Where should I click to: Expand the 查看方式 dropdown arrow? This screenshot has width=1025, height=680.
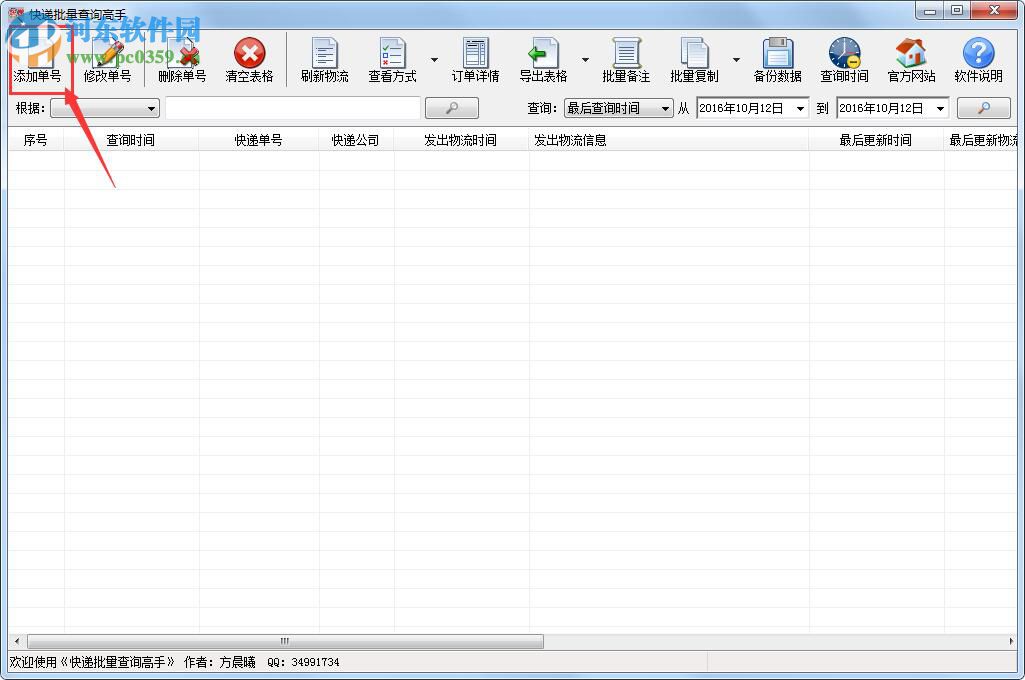coord(434,59)
